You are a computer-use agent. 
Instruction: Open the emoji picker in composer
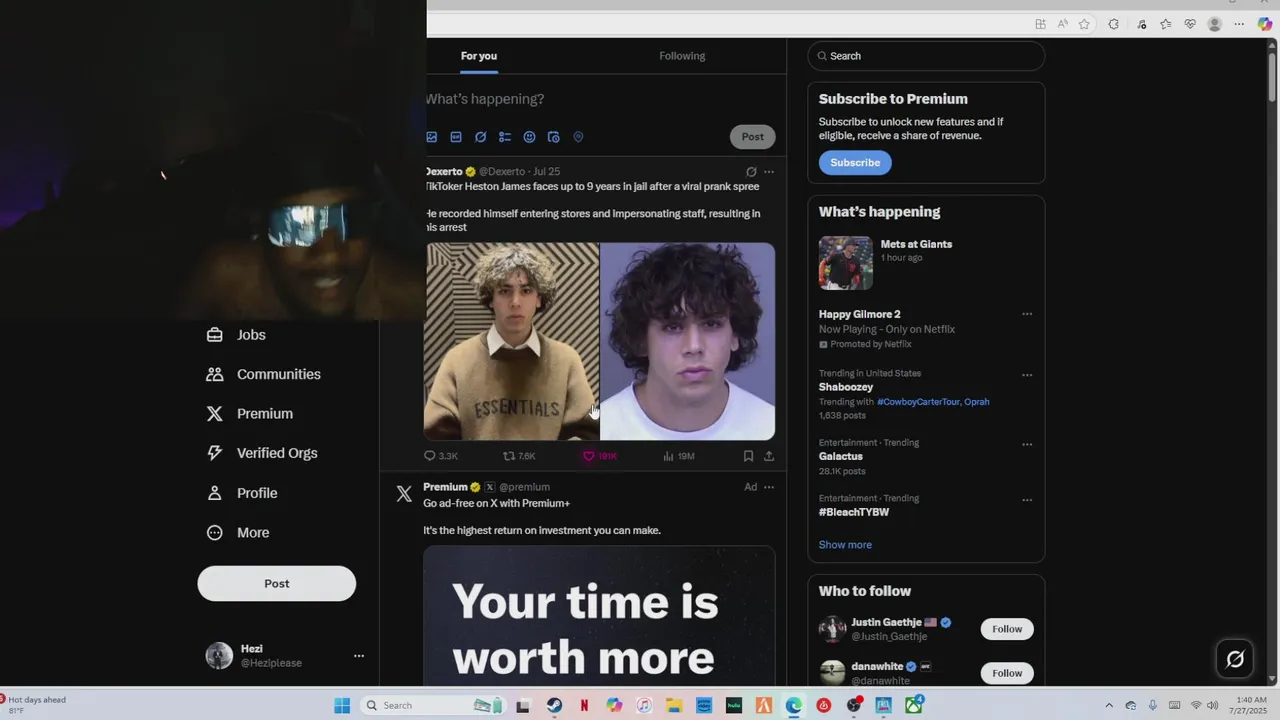[x=529, y=137]
